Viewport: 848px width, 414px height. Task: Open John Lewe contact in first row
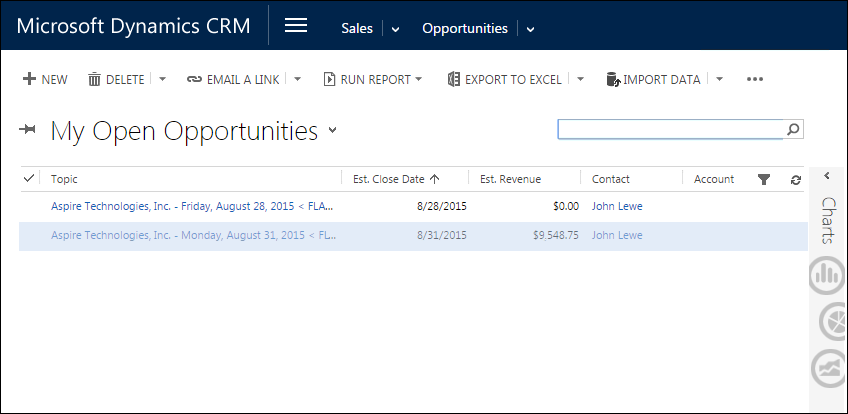(x=617, y=206)
